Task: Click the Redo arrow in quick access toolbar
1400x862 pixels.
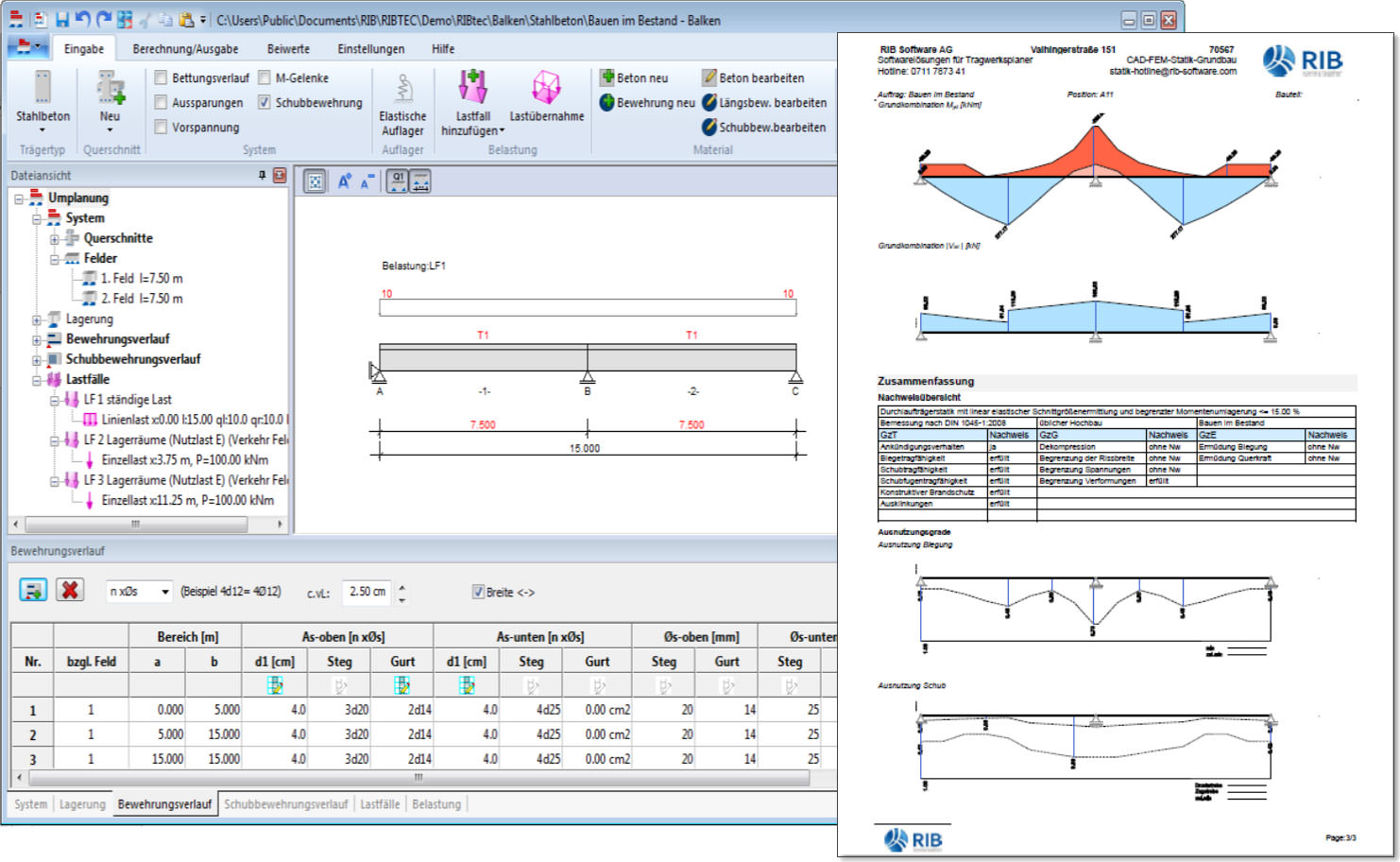Action: (104, 19)
